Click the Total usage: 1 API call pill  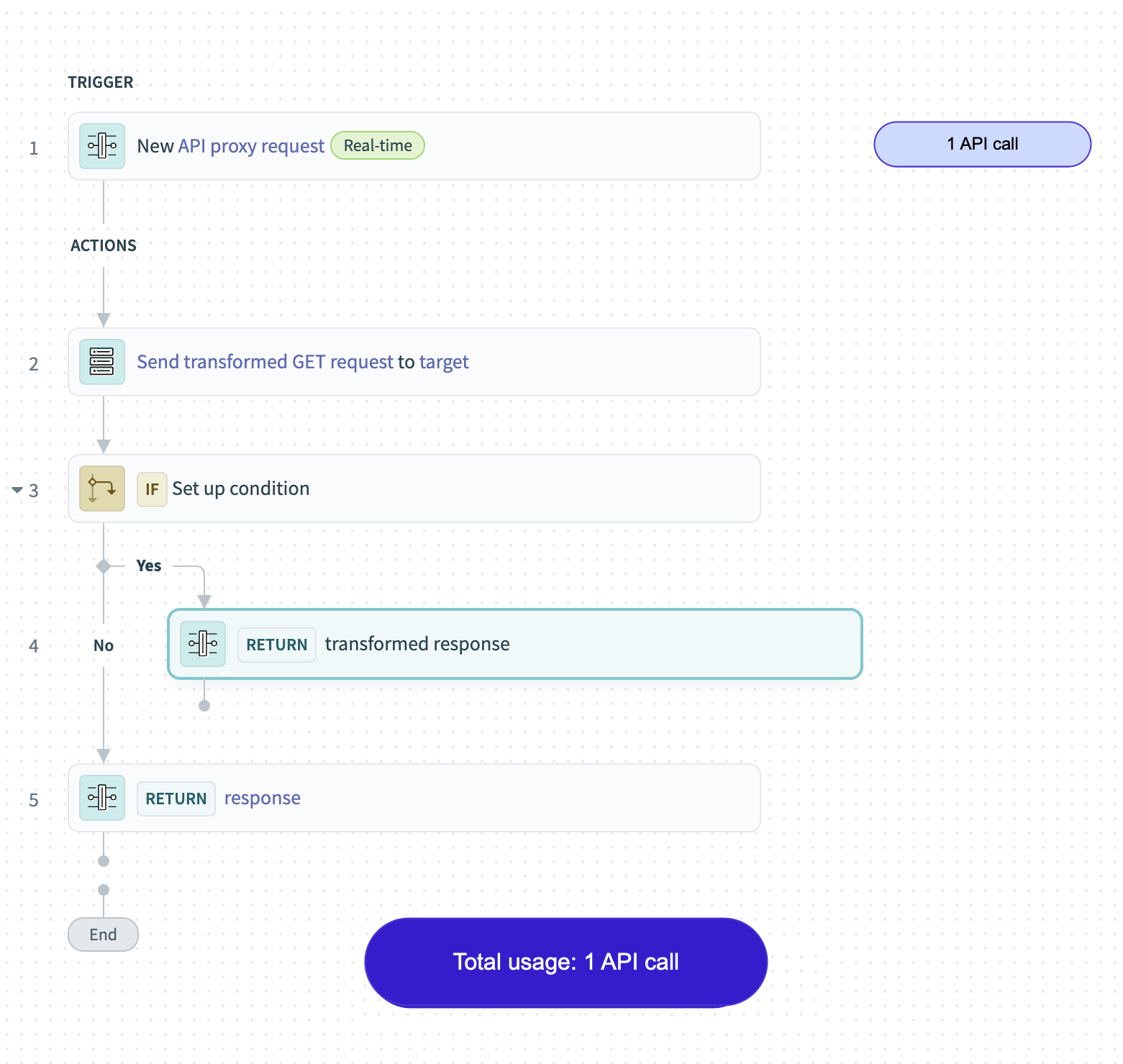click(565, 961)
